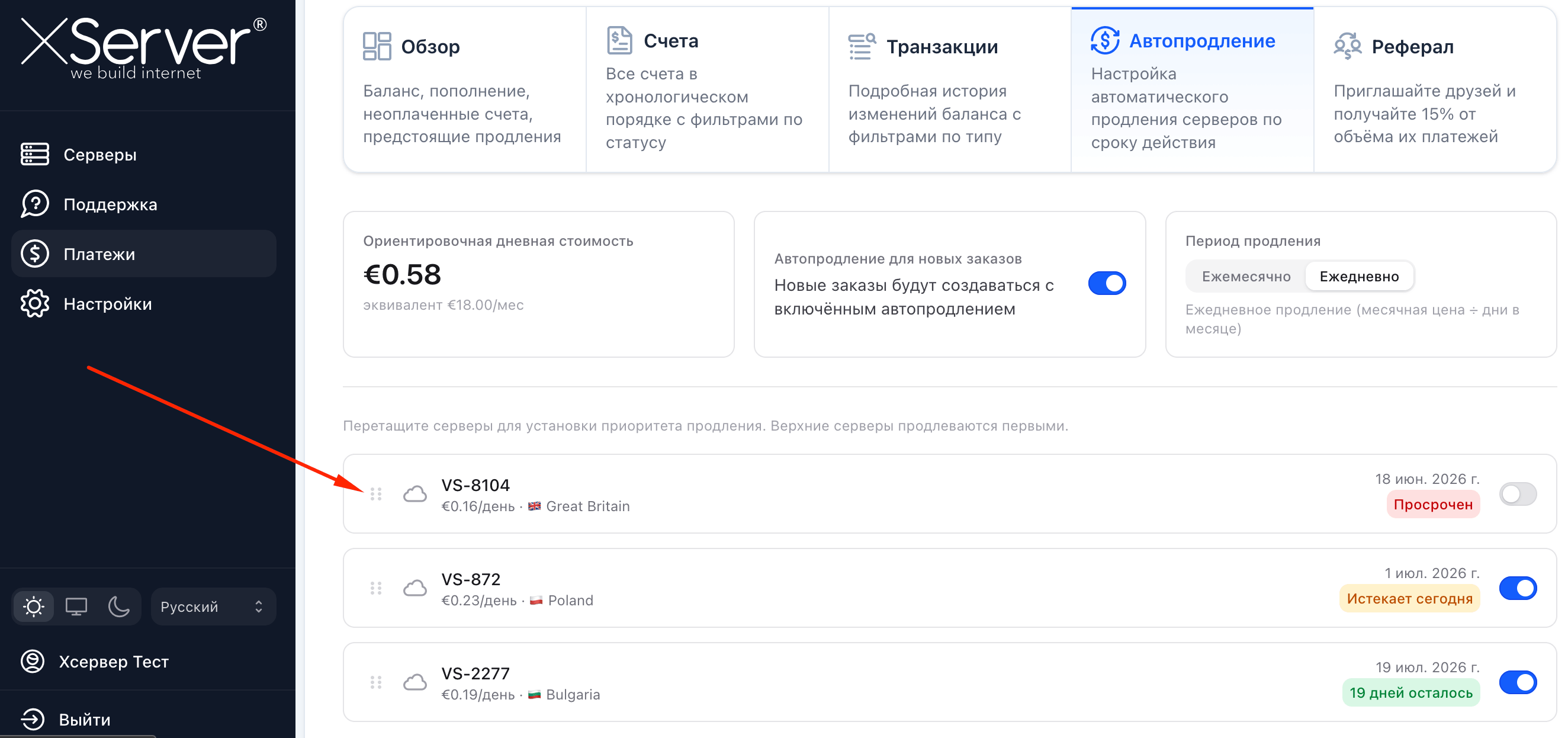Switch to dark theme moon icon
The height and width of the screenshot is (738, 1568).
118,607
